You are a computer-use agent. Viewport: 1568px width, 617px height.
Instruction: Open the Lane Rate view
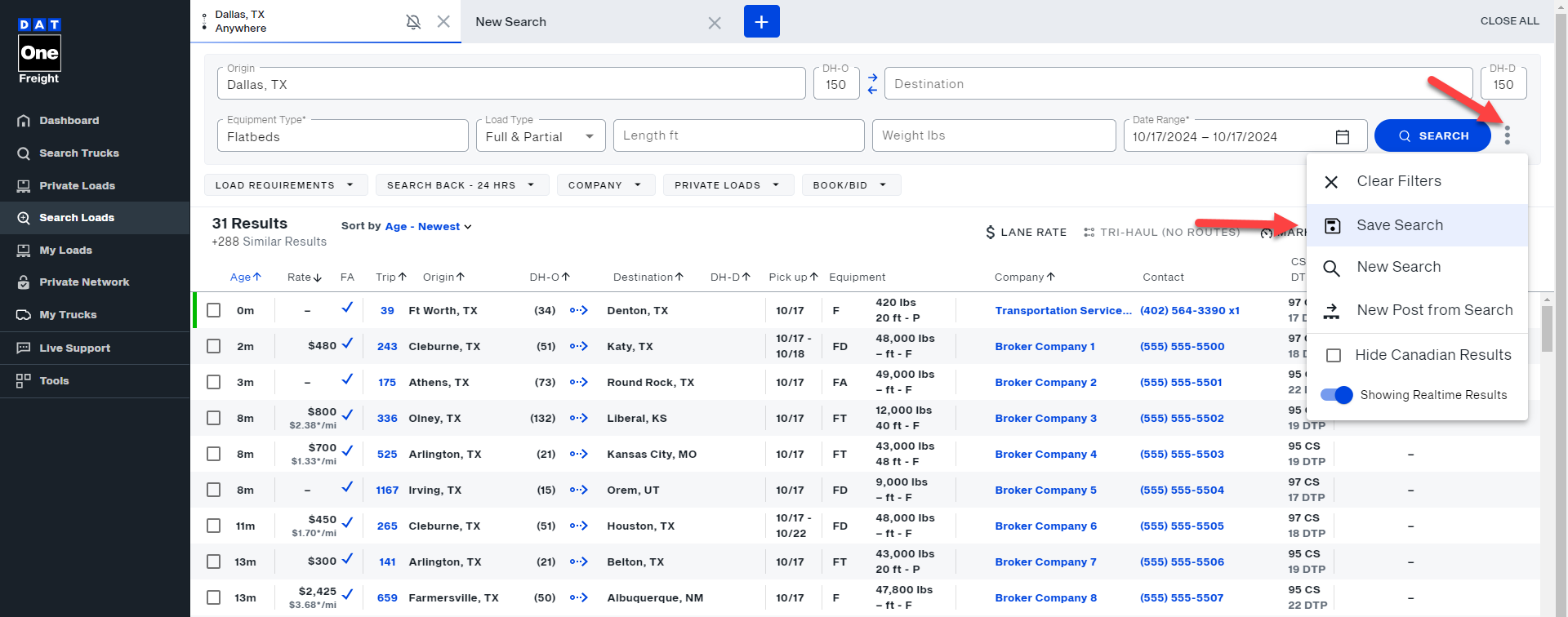(x=1026, y=233)
